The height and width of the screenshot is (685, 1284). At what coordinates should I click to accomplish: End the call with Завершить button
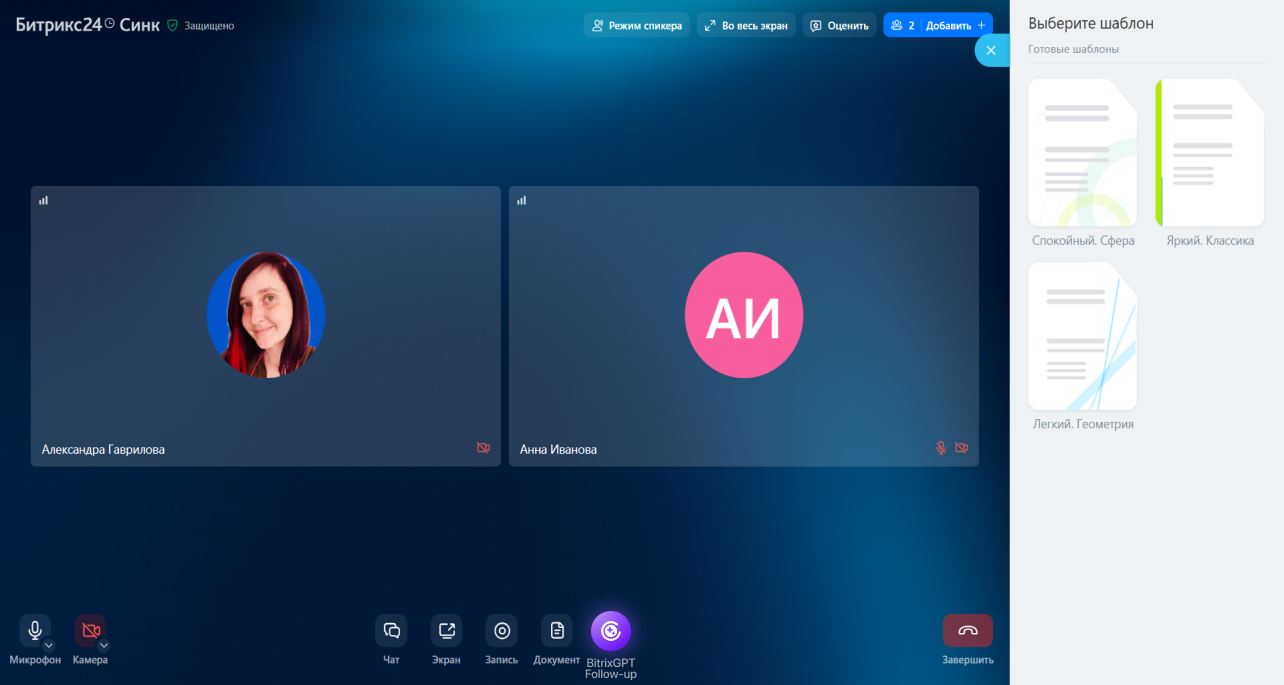(967, 631)
